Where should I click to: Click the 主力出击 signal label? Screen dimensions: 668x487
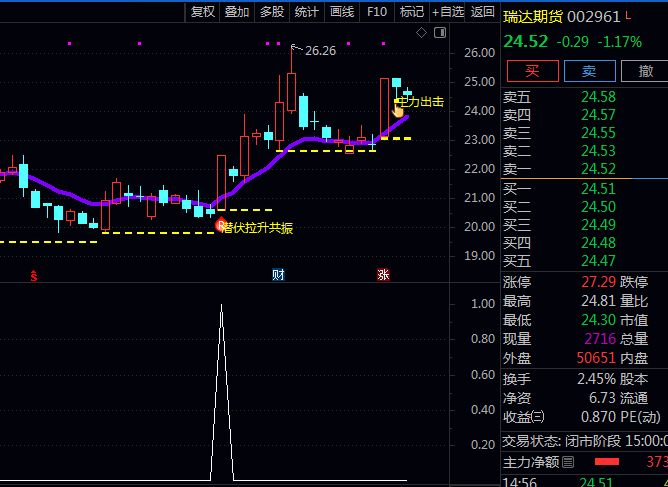pyautogui.click(x=420, y=102)
